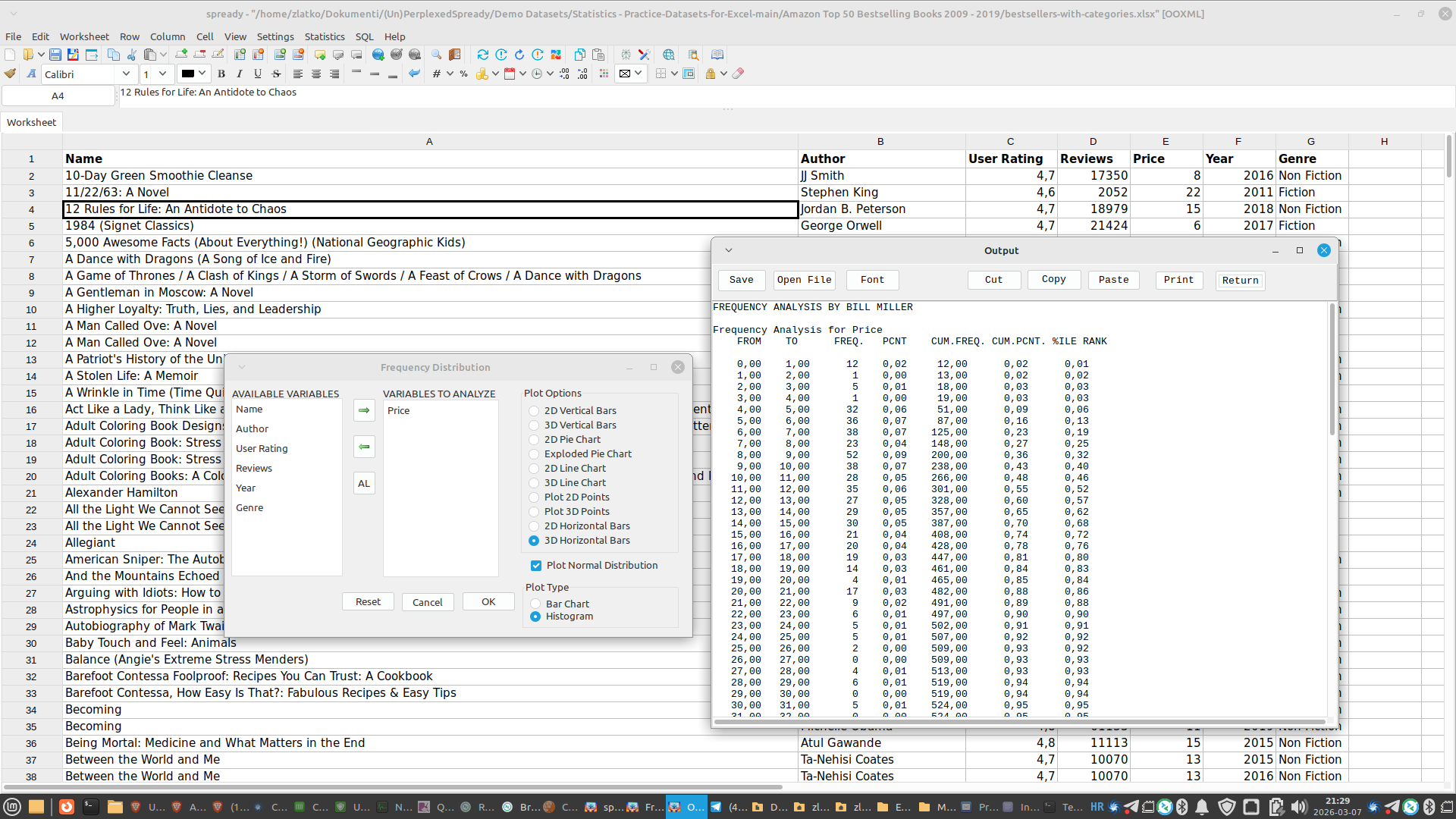The image size is (1456, 819).
Task: Open the SQL menu
Action: point(364,36)
